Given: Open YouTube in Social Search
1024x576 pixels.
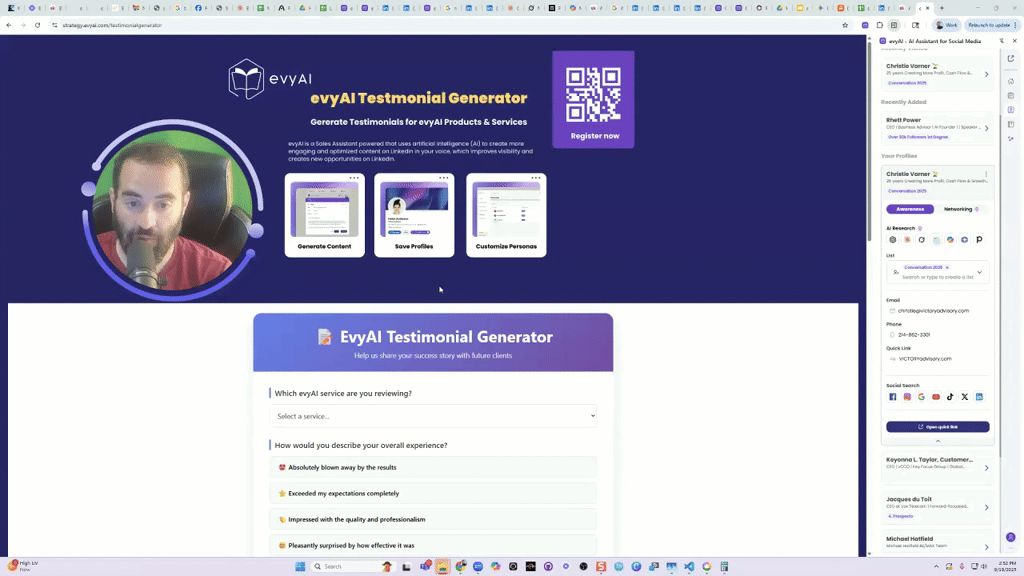Looking at the screenshot, I should [936, 397].
